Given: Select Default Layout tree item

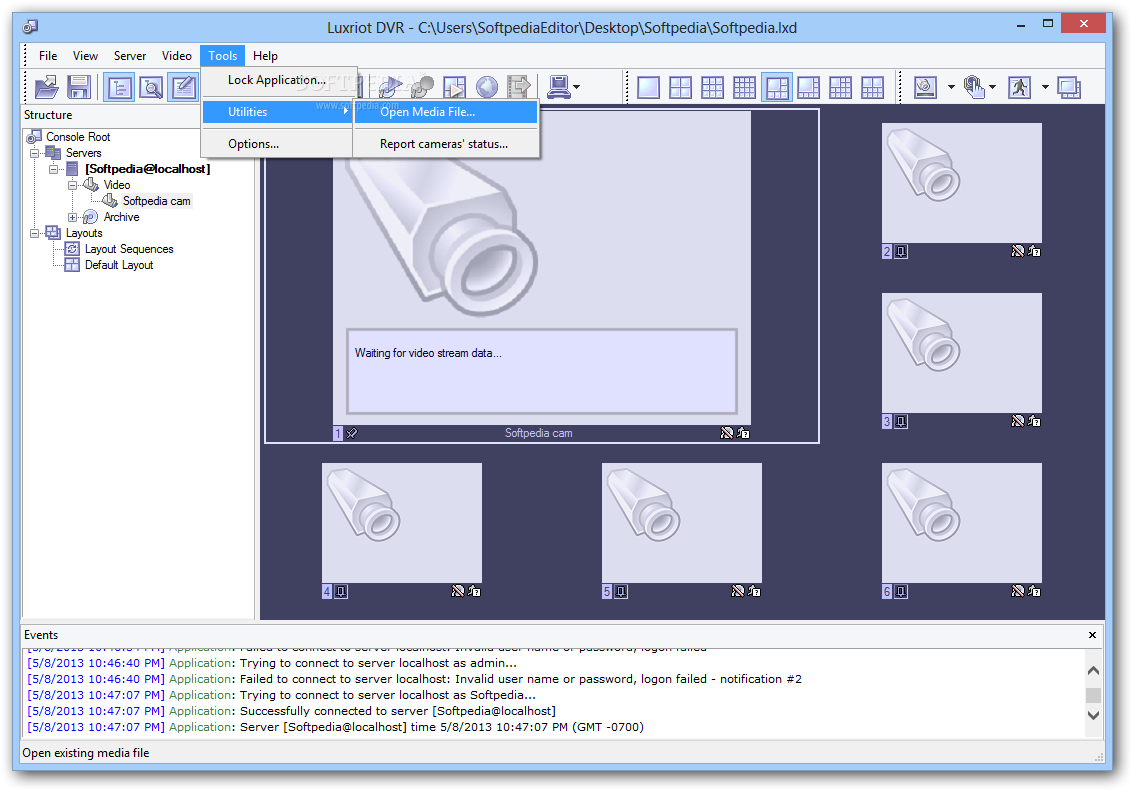Looking at the screenshot, I should pos(119,265).
